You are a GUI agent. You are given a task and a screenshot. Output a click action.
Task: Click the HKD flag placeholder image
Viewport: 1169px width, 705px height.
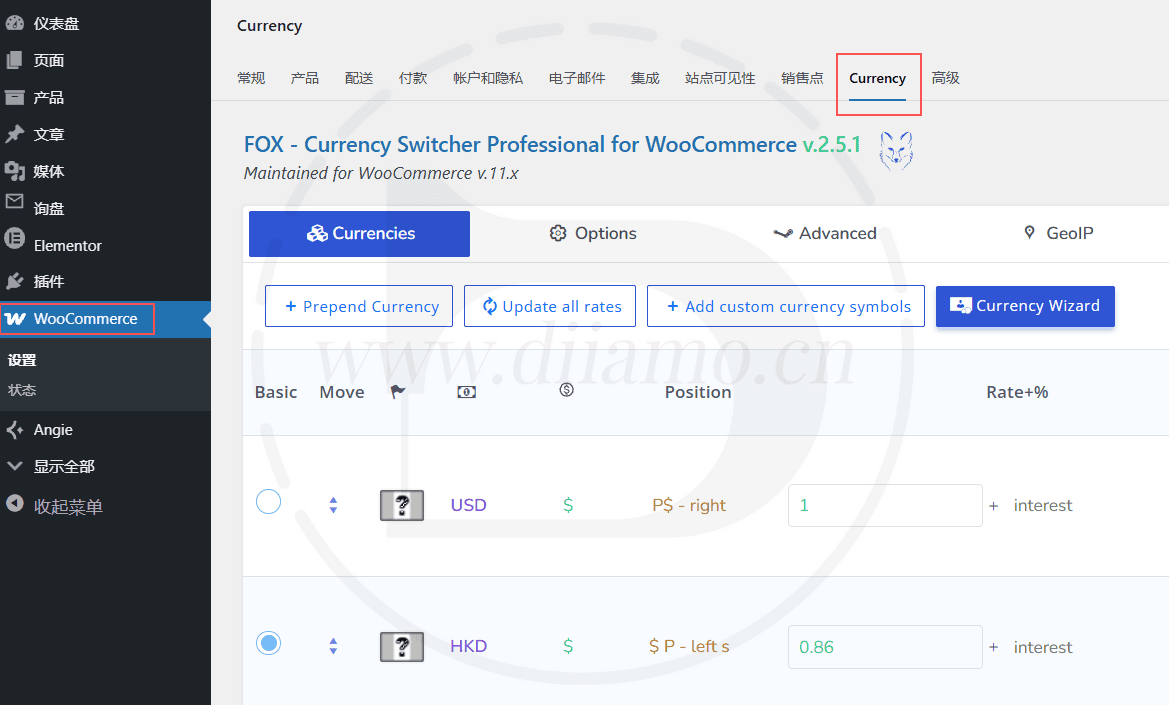pyautogui.click(x=402, y=647)
